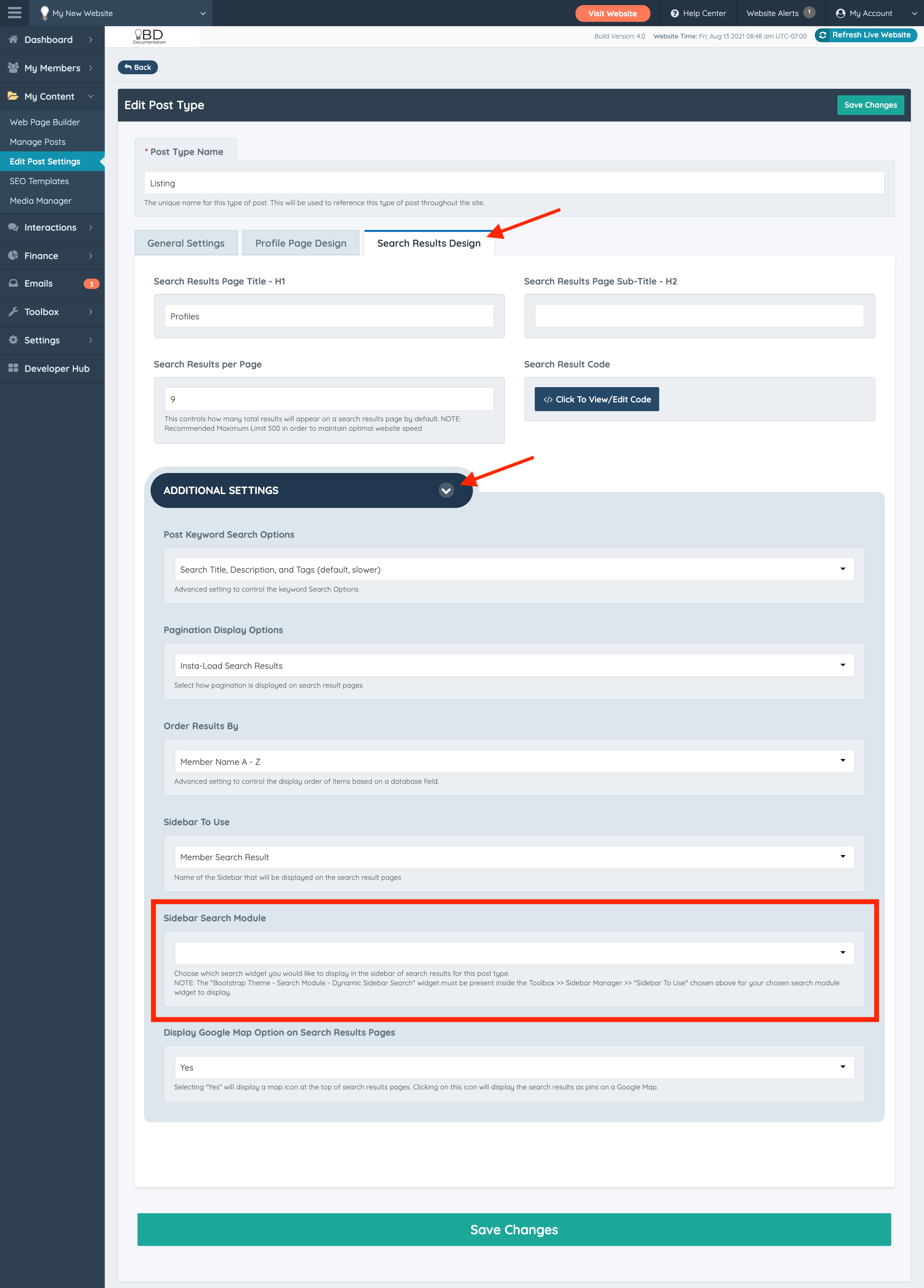Click the Toolbox wrench icon

click(13, 312)
